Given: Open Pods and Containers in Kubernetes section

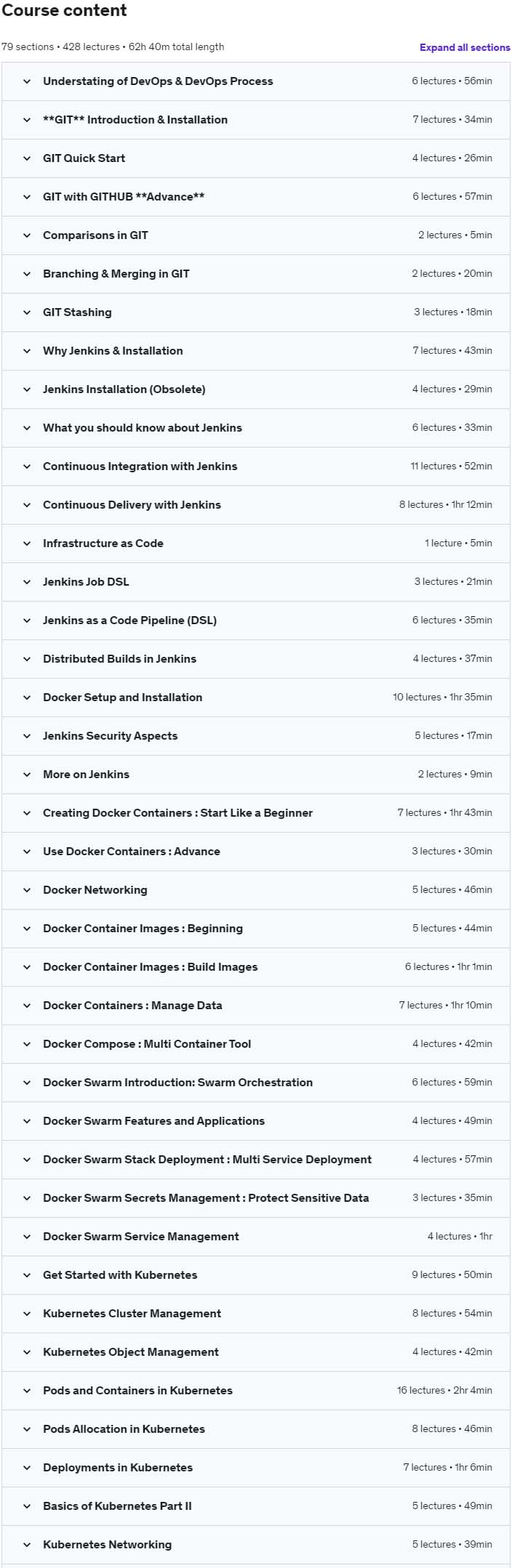Looking at the screenshot, I should click(x=256, y=1391).
